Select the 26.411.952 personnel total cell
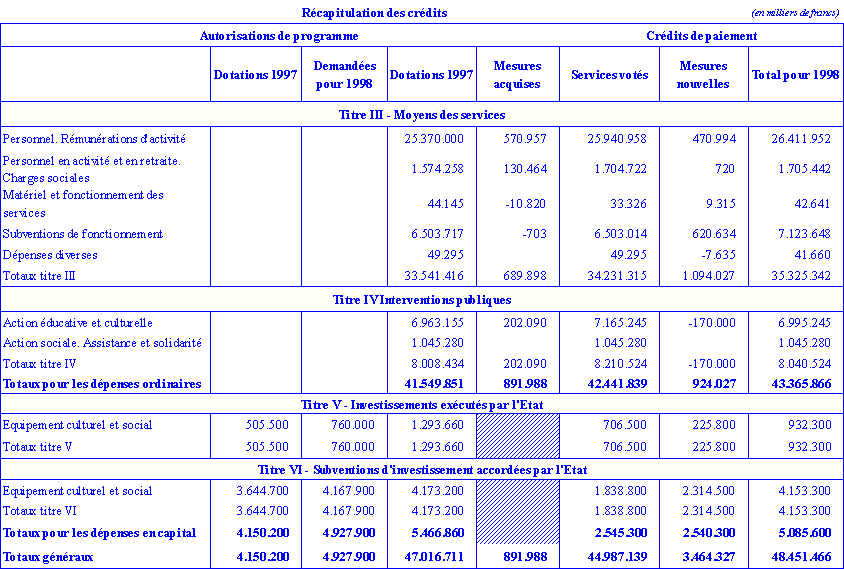Image resolution: width=844 pixels, height=569 pixels. pos(795,139)
